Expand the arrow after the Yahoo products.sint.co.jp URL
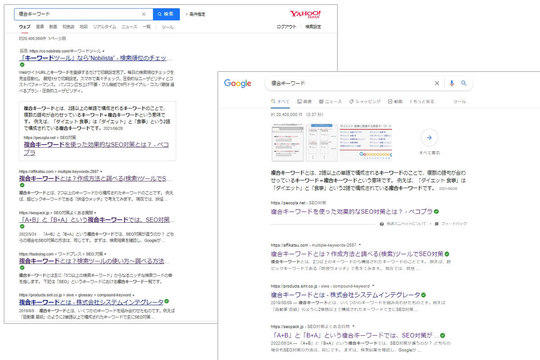 click(133, 295)
